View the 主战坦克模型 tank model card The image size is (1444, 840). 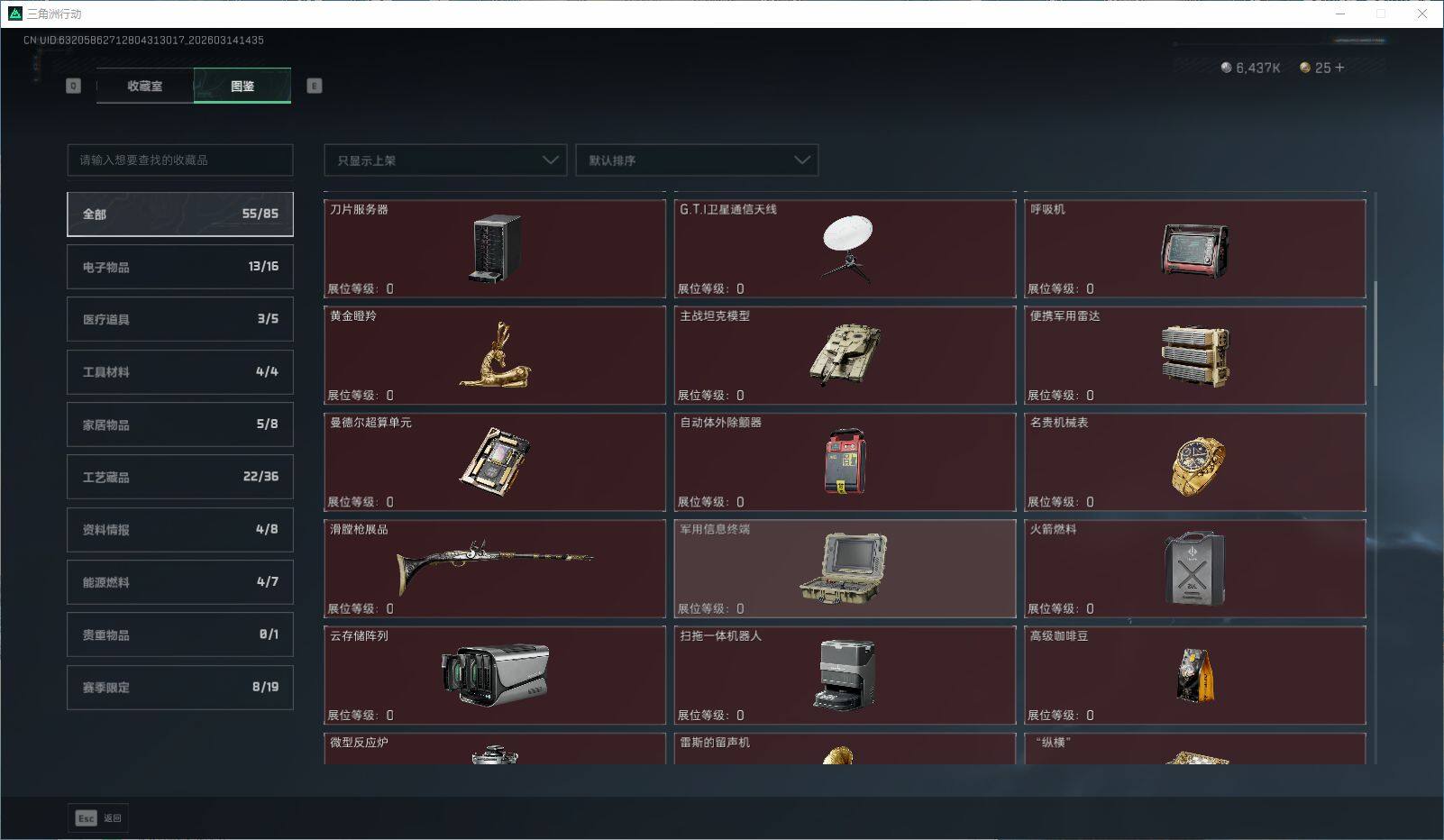tap(845, 354)
